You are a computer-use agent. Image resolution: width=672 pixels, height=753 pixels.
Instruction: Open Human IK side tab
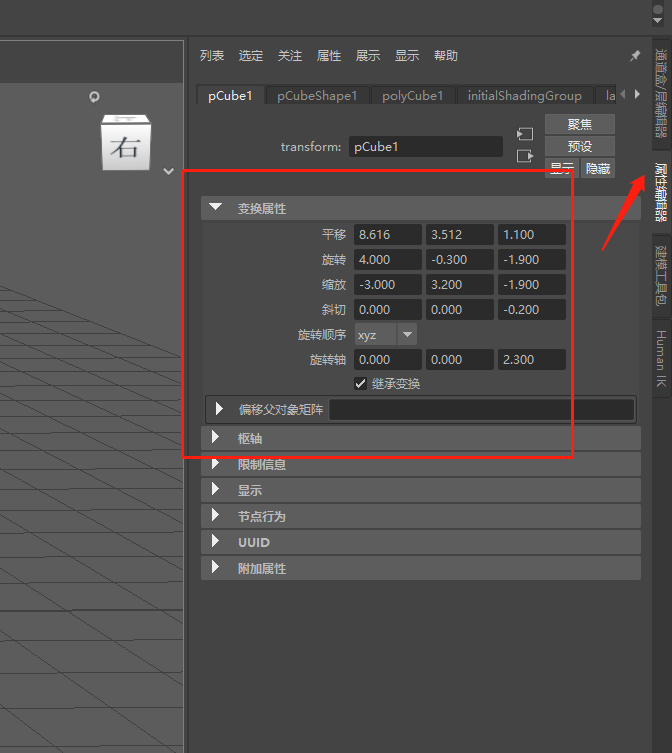click(661, 358)
